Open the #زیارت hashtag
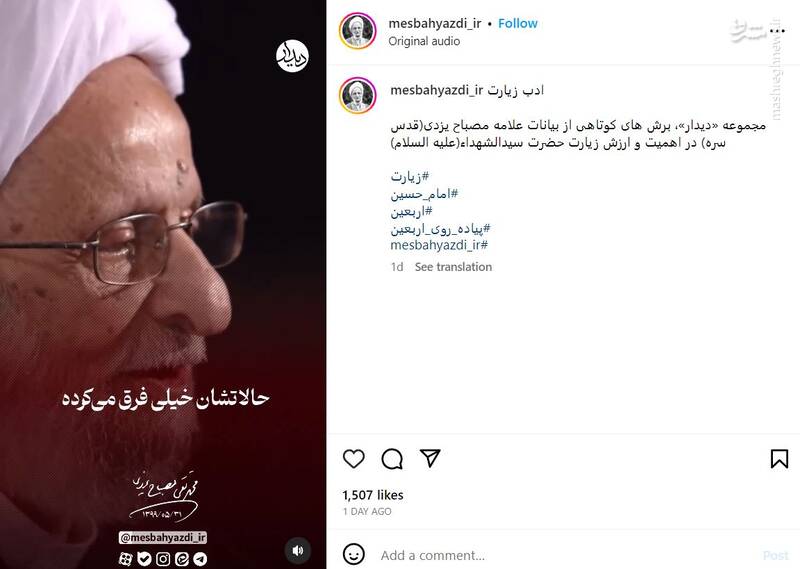The image size is (800, 569). (410, 177)
